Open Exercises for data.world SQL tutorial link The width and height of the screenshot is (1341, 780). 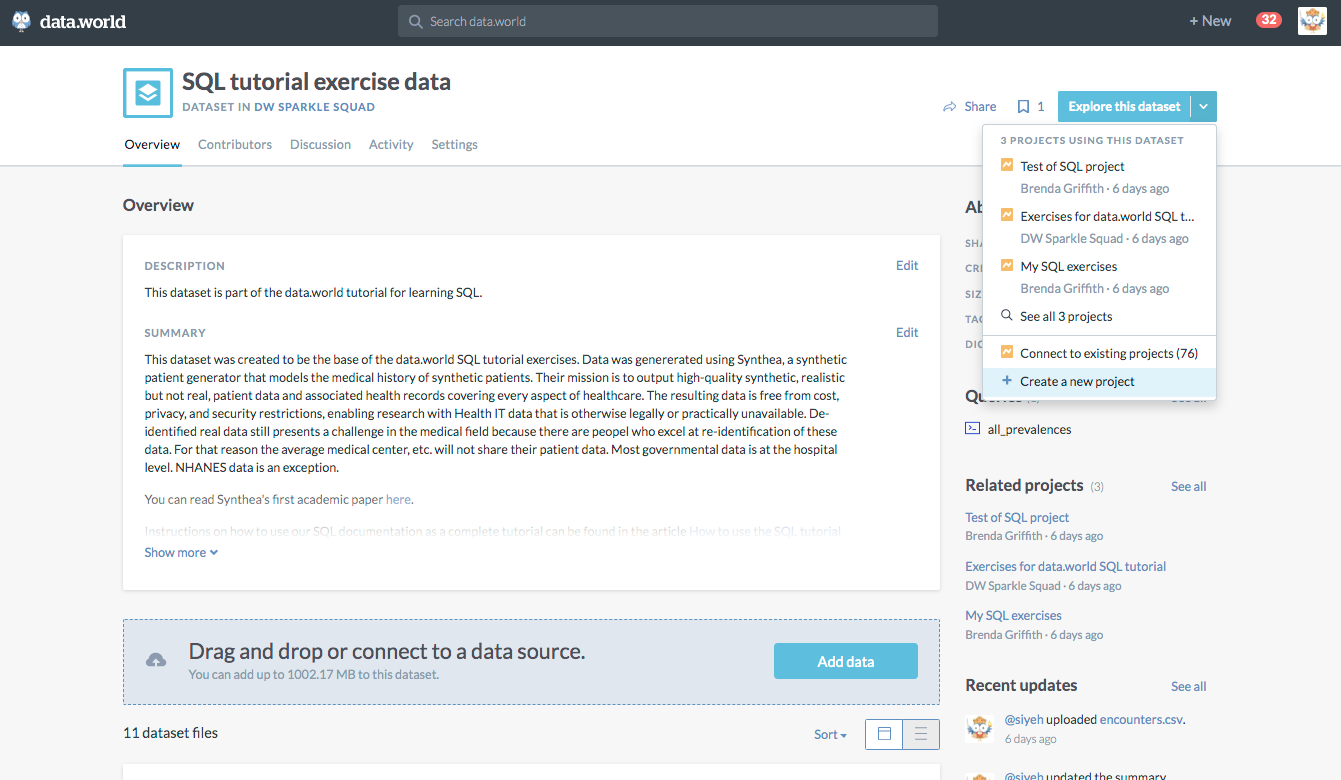(1066, 566)
